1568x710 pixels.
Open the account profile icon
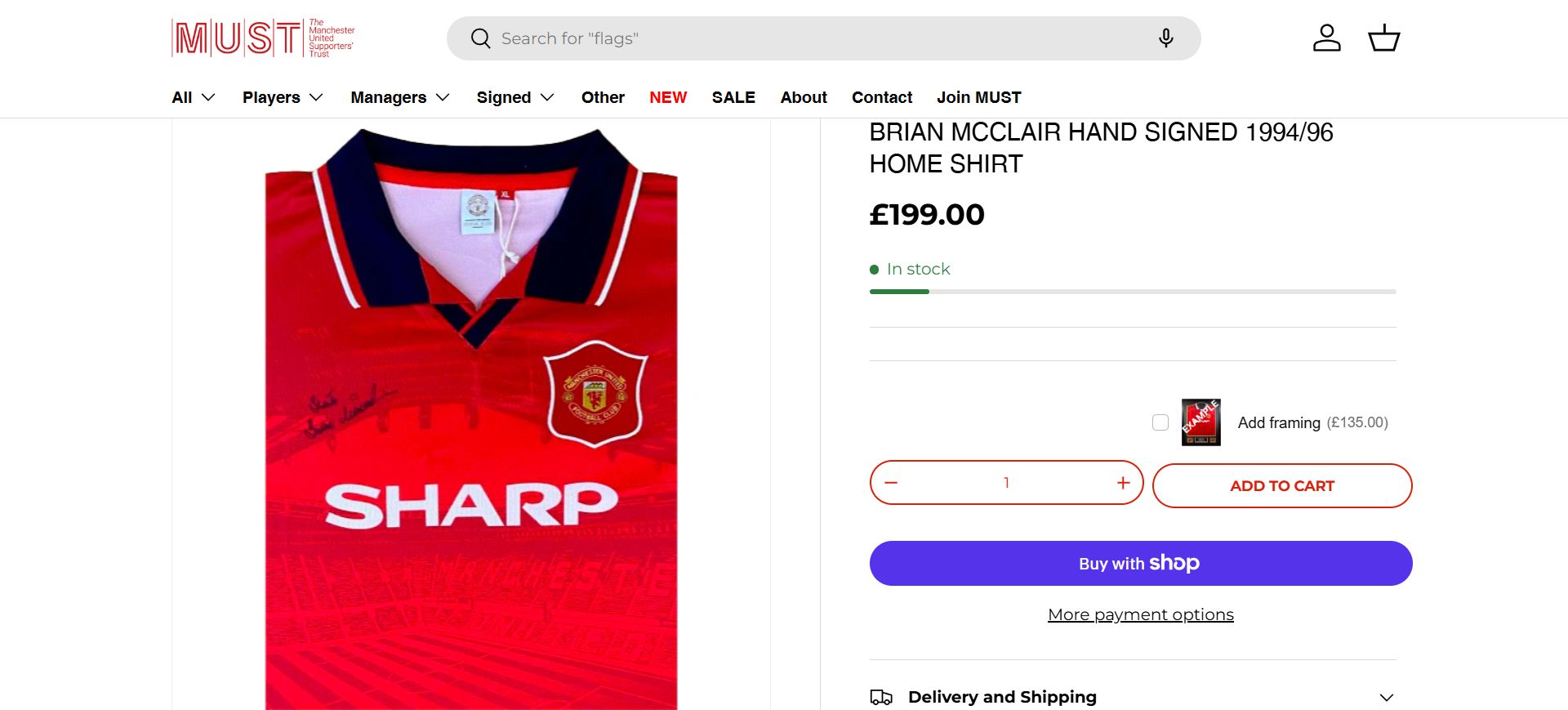(1326, 38)
